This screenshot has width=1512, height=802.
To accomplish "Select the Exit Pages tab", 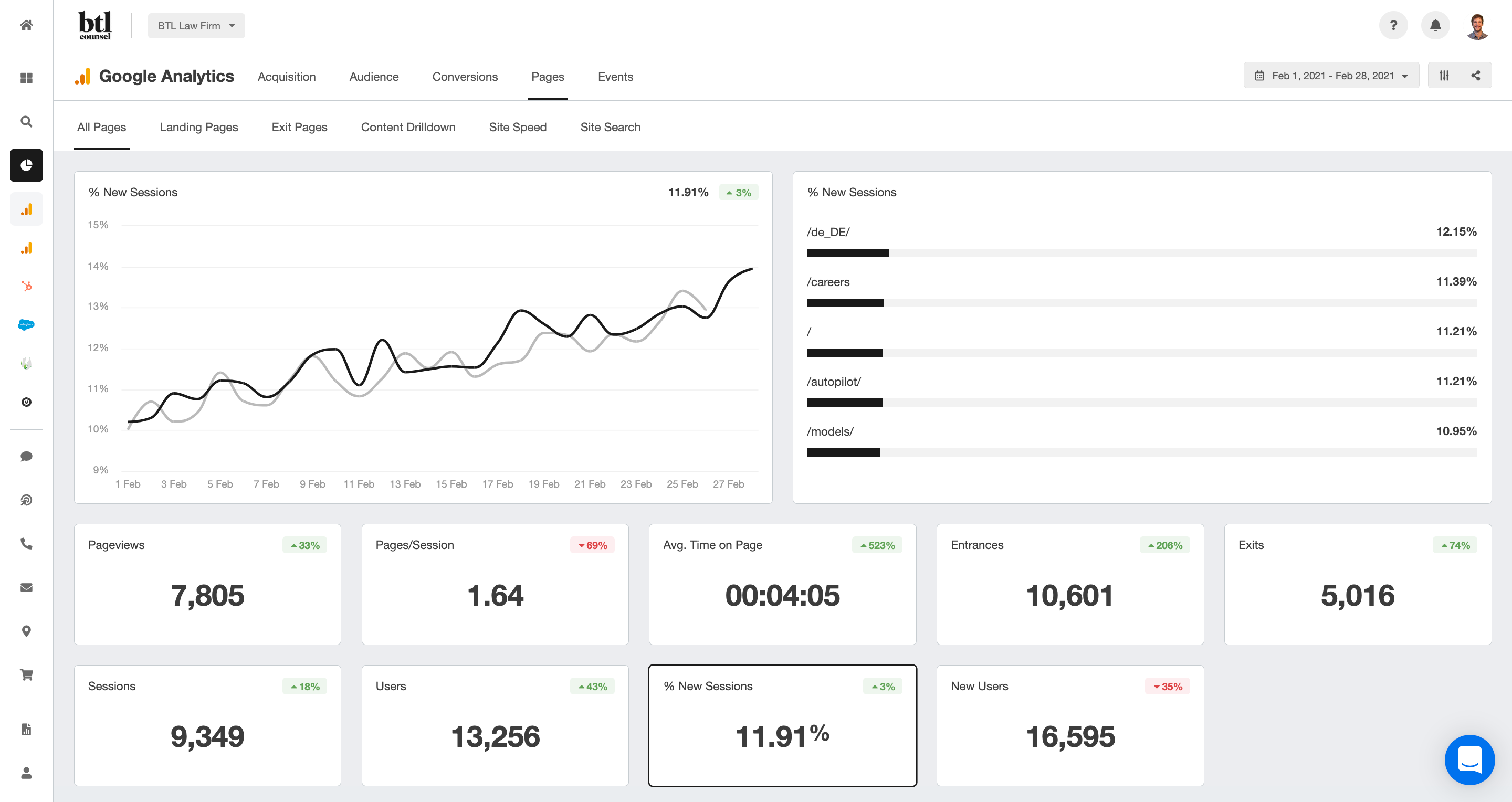I will (x=299, y=127).
